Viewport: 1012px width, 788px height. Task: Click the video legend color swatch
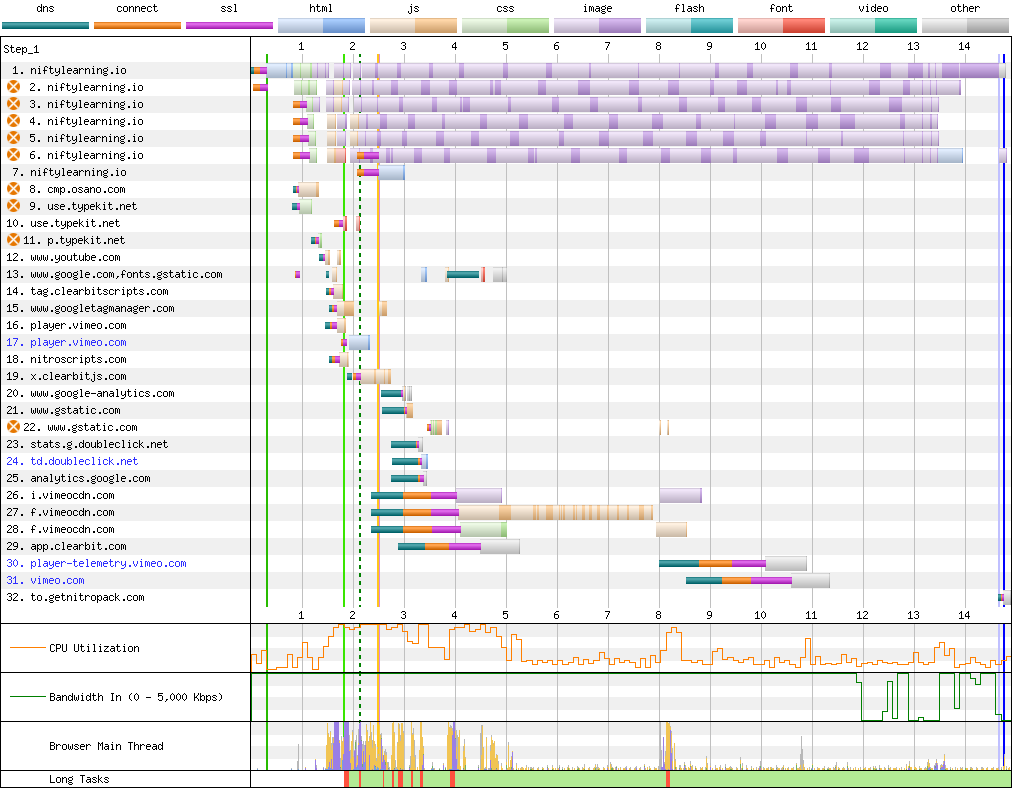point(873,25)
